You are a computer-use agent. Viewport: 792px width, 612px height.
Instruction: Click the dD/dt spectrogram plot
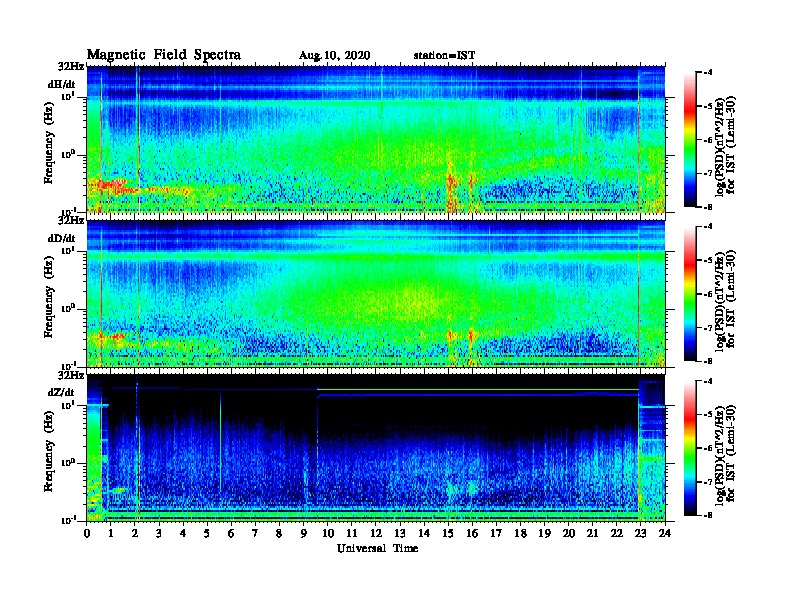tap(376, 293)
